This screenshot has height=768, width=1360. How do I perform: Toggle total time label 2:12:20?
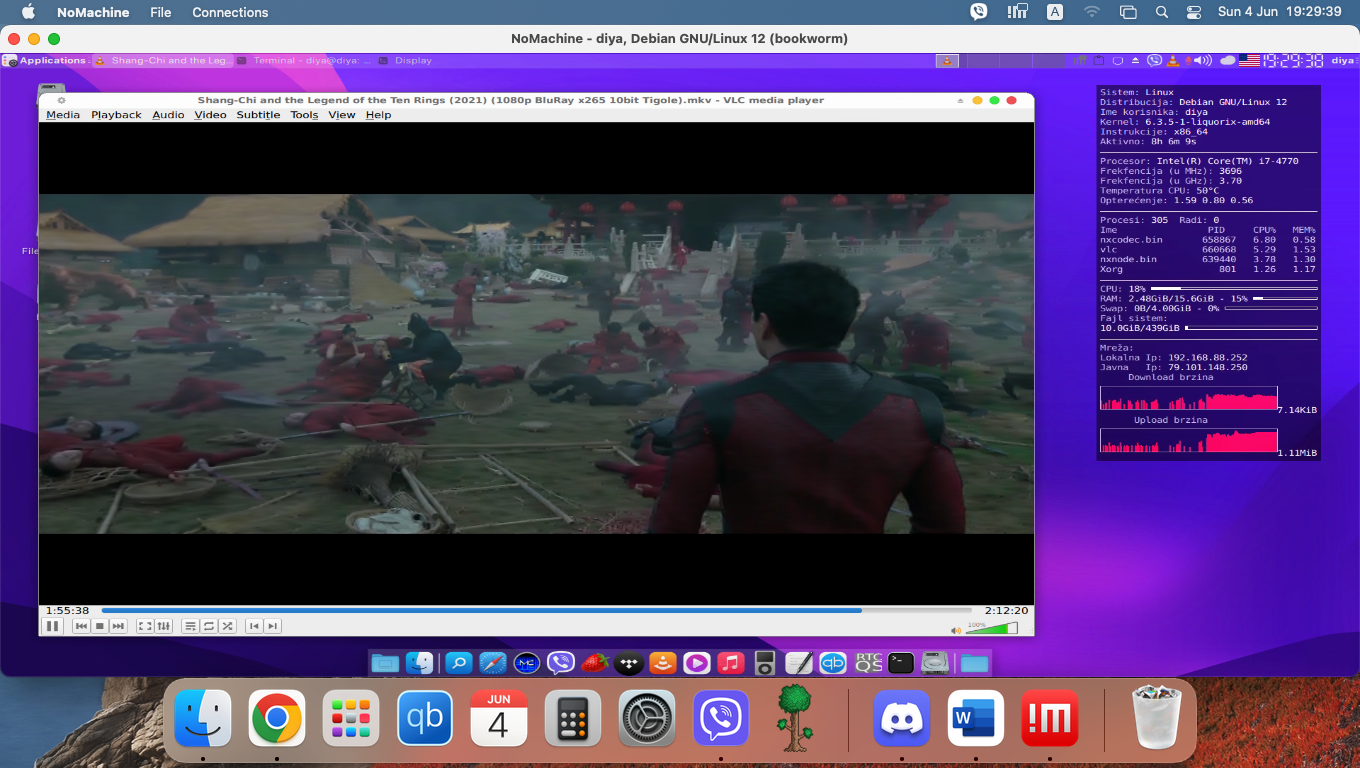click(1006, 610)
